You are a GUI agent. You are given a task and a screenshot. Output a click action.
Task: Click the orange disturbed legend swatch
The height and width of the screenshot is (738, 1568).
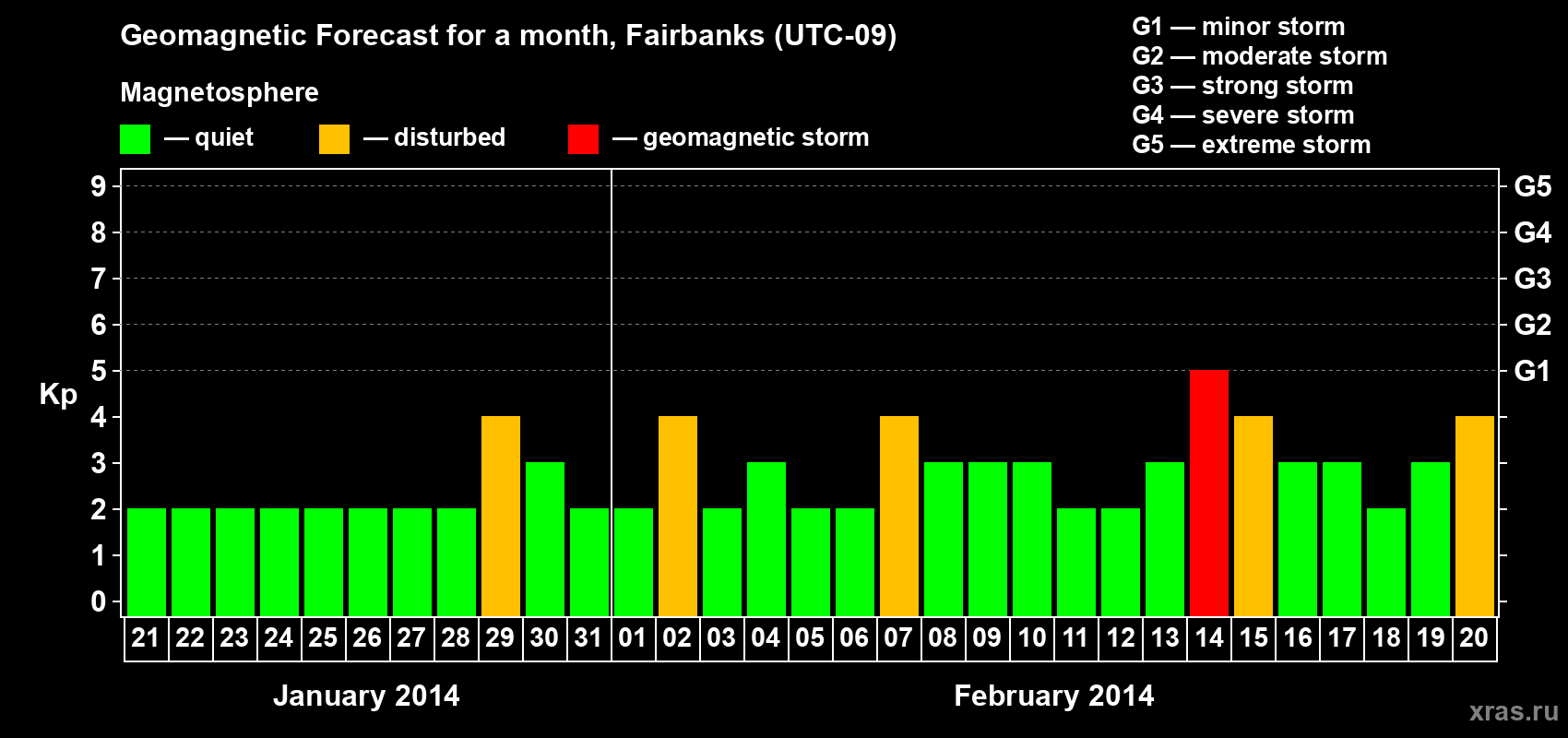click(x=335, y=139)
